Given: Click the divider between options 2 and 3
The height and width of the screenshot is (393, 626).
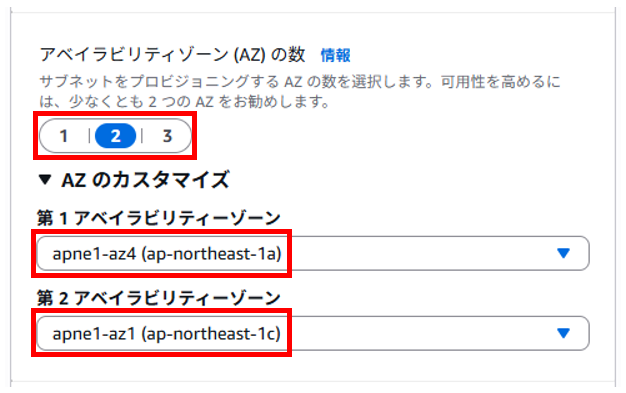Looking at the screenshot, I should [142, 136].
